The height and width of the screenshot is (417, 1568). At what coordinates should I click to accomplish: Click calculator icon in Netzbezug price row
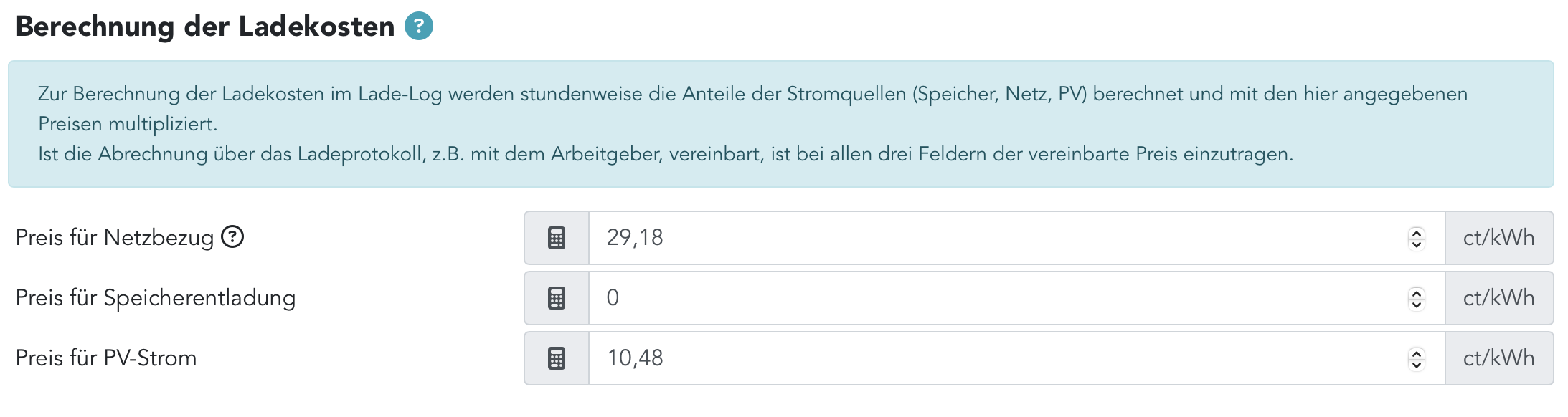coord(557,238)
